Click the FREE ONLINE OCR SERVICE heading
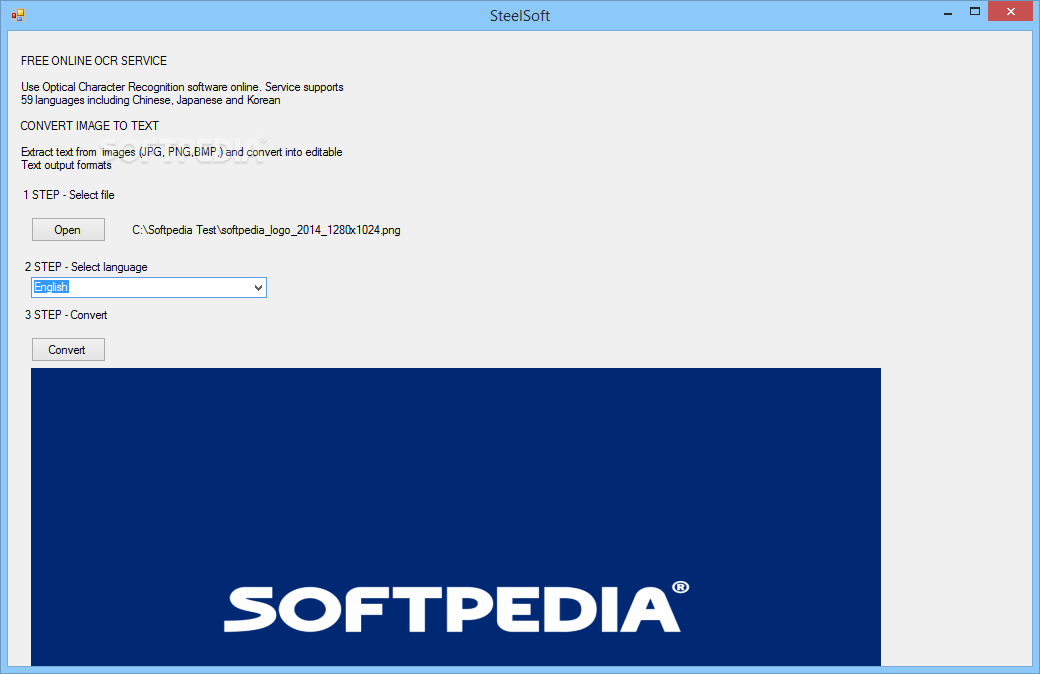 coord(94,61)
